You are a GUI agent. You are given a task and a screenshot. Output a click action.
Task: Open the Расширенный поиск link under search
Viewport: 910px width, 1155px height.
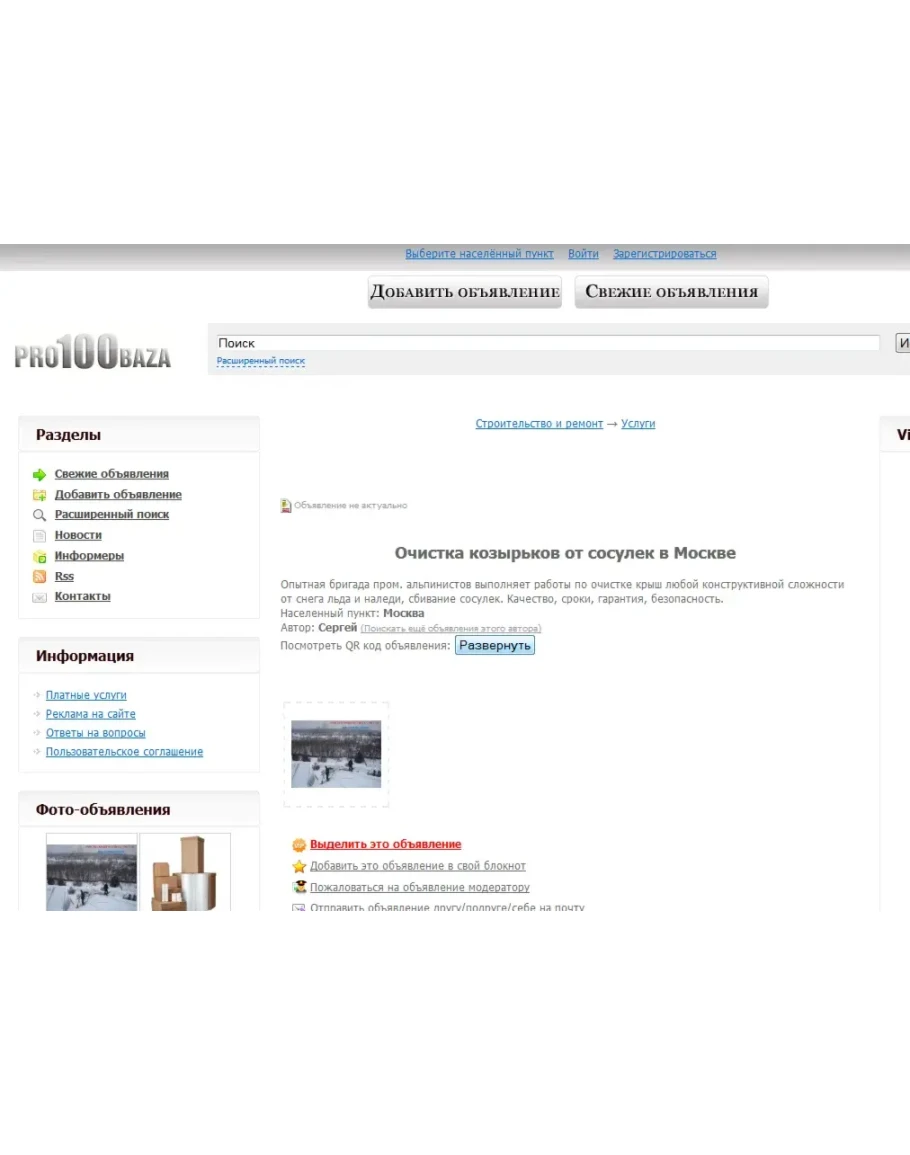261,361
